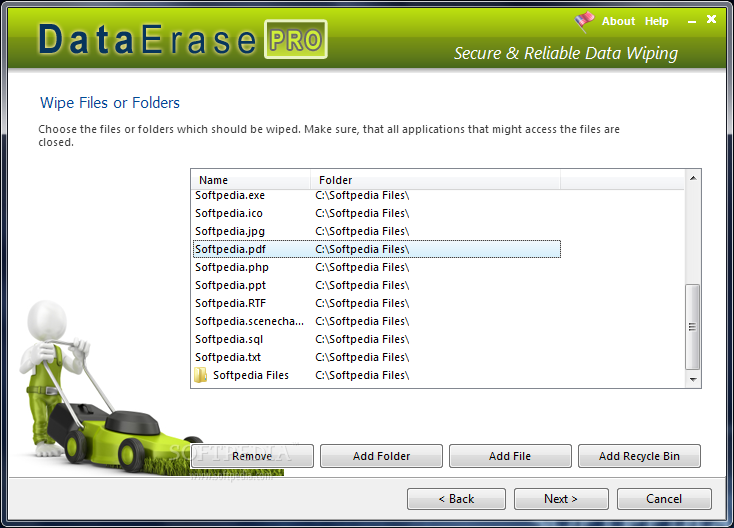The image size is (734, 528).
Task: Select the Softpedia.exe row
Action: [x=377, y=195]
